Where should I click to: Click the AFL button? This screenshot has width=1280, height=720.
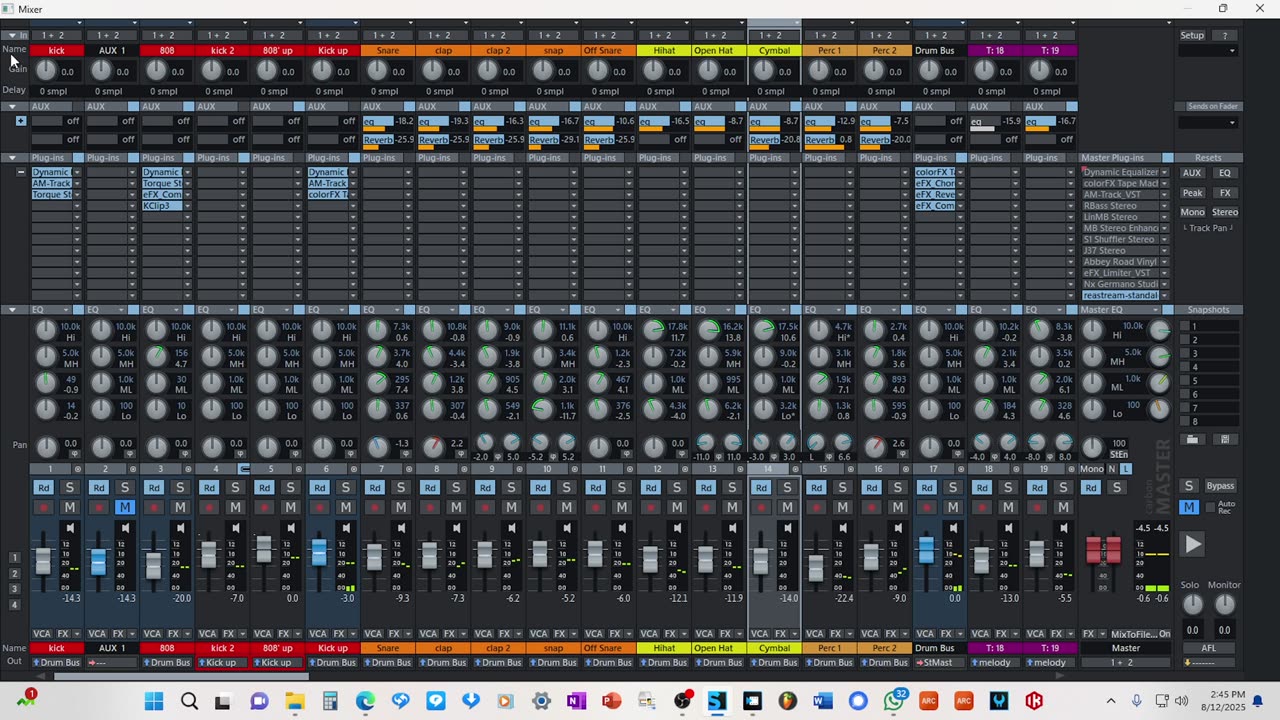[1209, 648]
